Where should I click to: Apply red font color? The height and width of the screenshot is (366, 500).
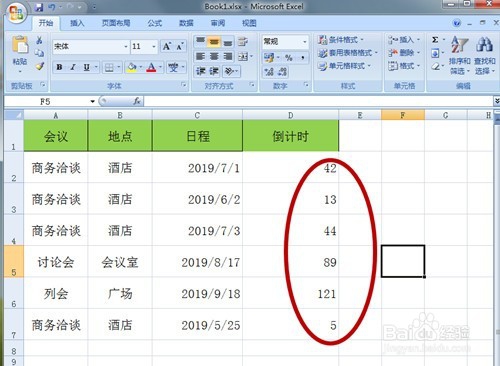(x=151, y=68)
